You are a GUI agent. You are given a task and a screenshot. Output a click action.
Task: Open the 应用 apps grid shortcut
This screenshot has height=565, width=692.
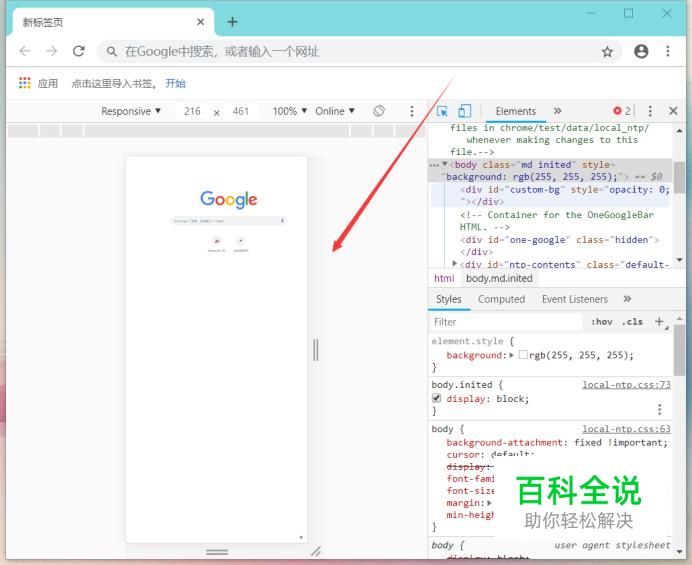(38, 83)
